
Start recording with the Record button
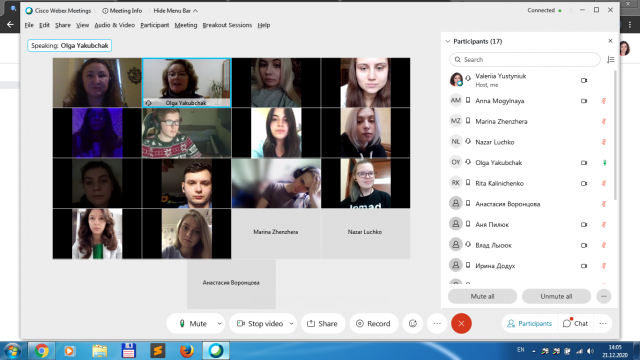(x=373, y=324)
